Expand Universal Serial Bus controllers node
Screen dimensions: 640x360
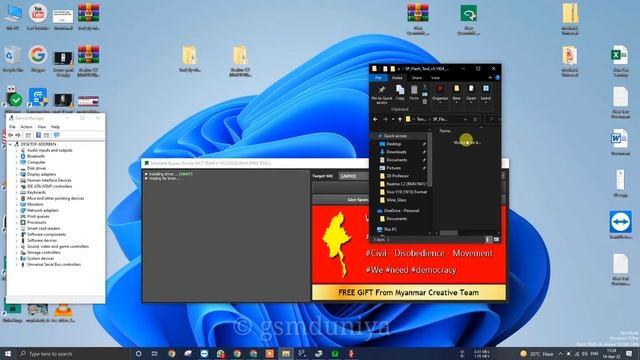coord(17,264)
